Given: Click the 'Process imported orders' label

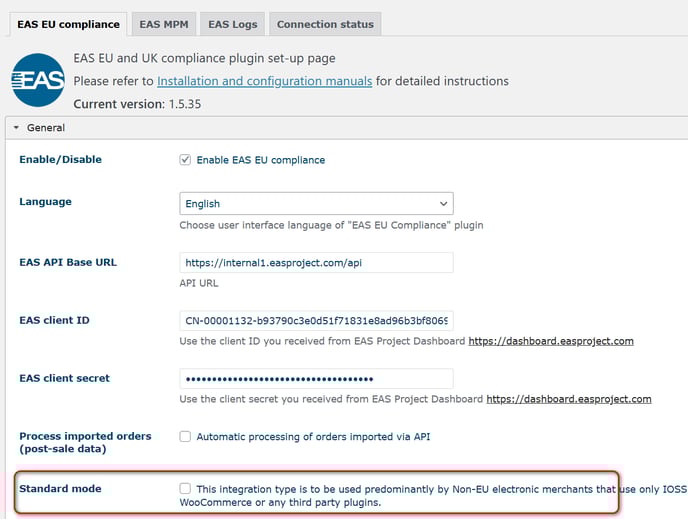Looking at the screenshot, I should point(86,442).
